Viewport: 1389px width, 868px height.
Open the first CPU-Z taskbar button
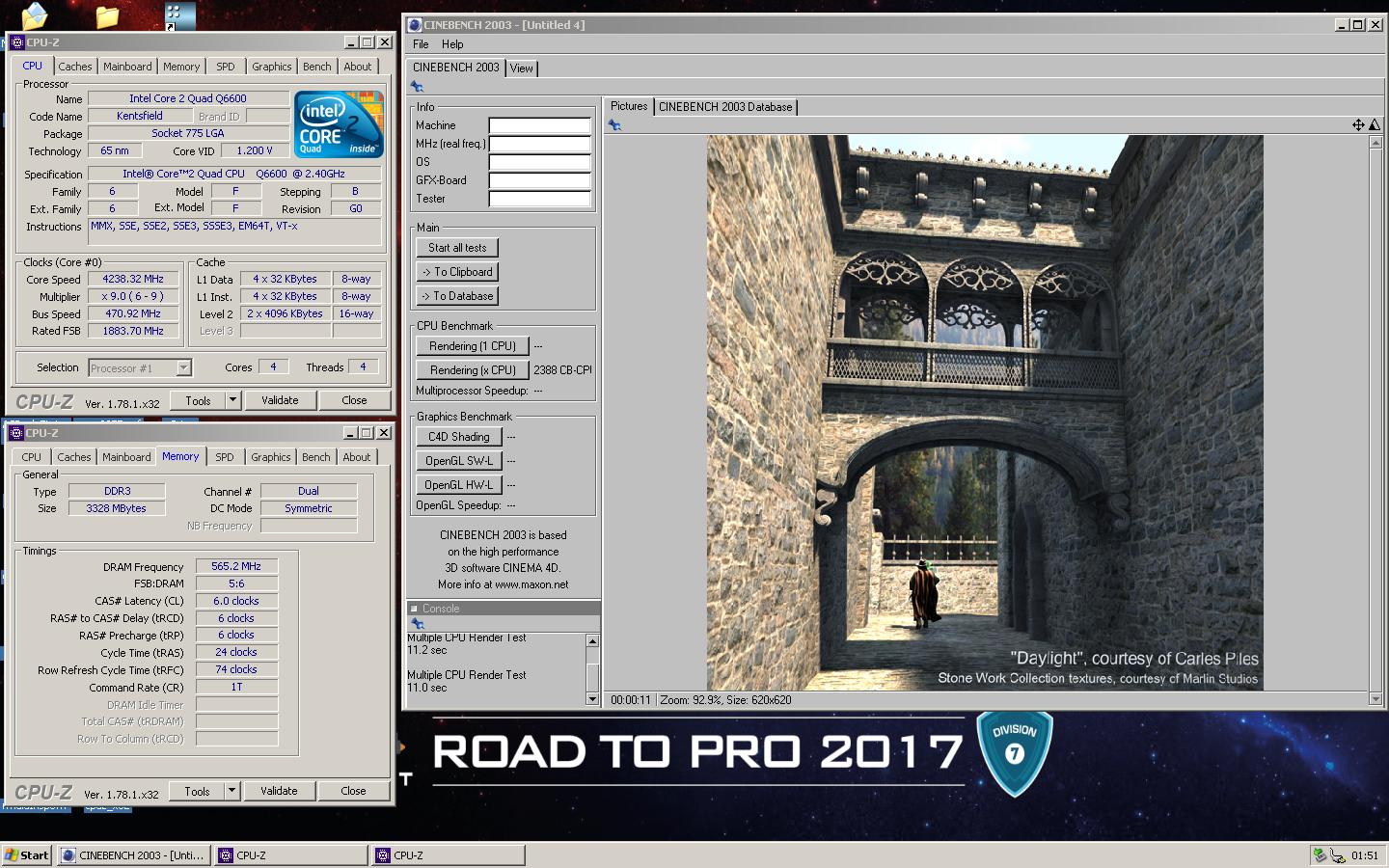point(291,855)
